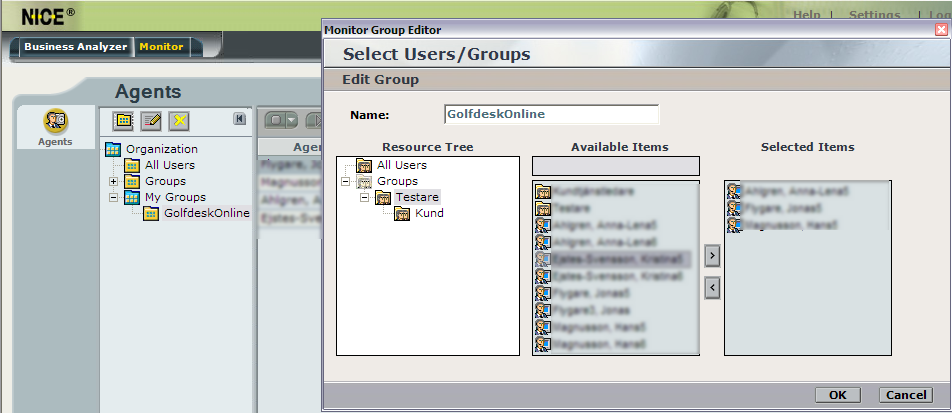Click the edit group pencil icon
The width and height of the screenshot is (952, 413).
(151, 120)
